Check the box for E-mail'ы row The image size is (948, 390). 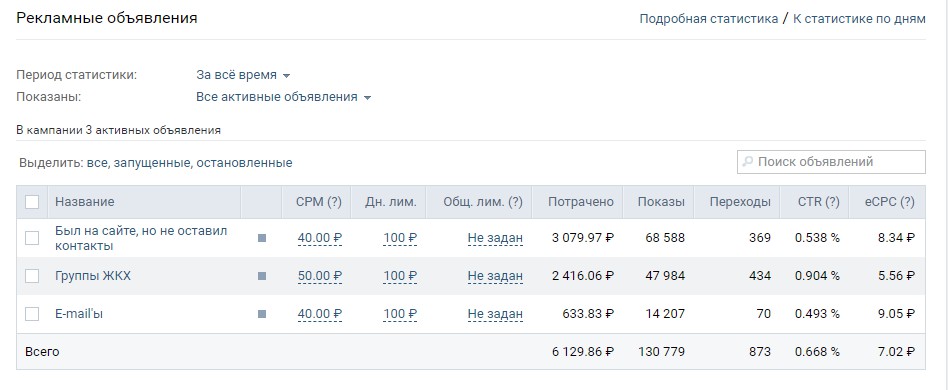32,314
